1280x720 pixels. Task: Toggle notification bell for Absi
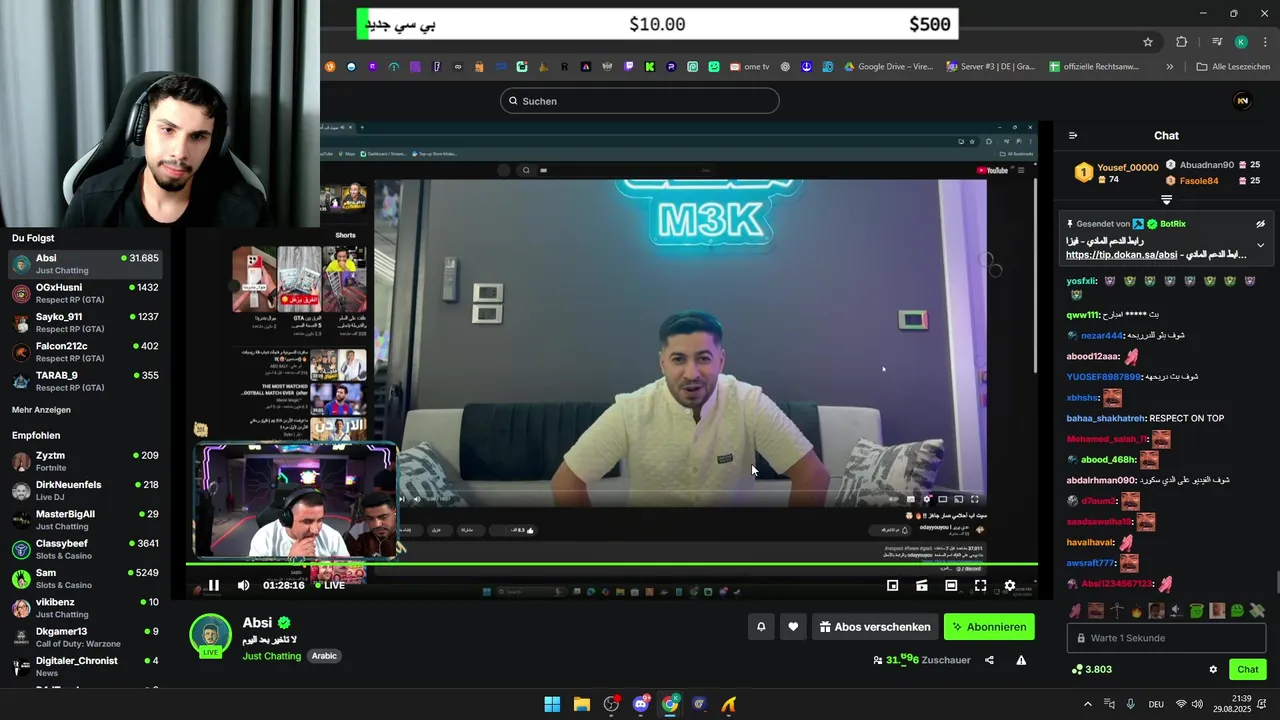761,627
